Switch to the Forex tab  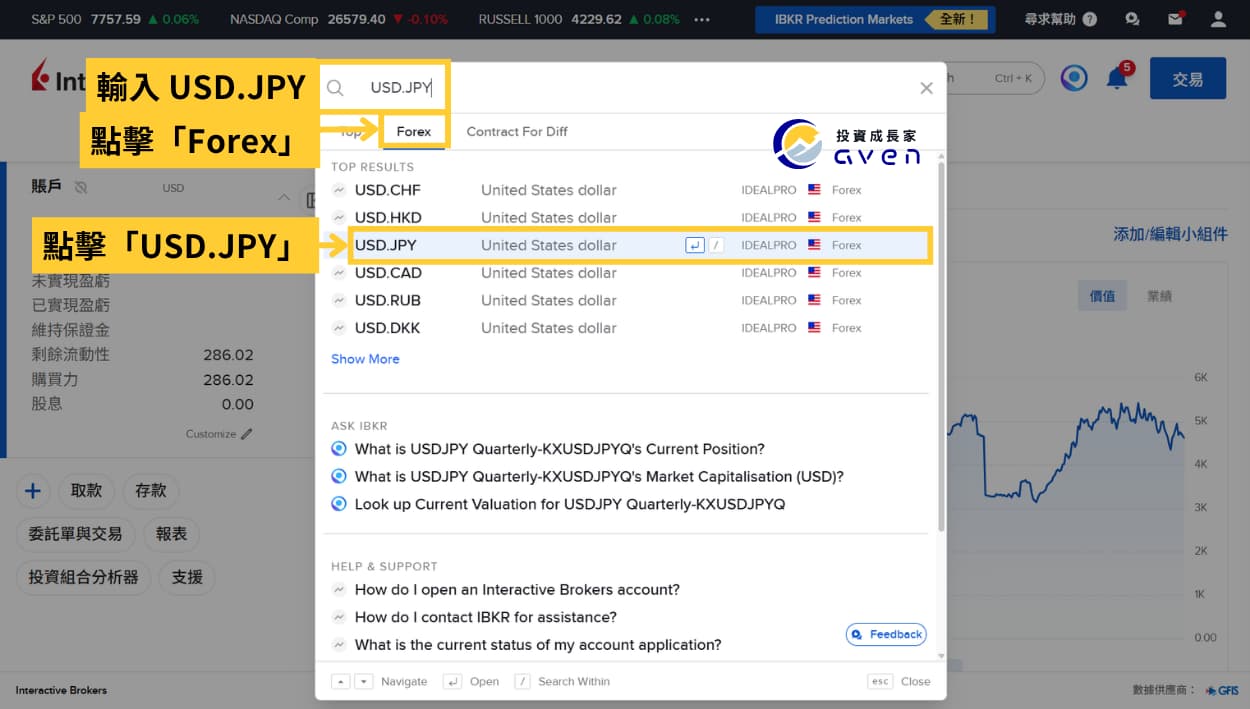pos(414,131)
